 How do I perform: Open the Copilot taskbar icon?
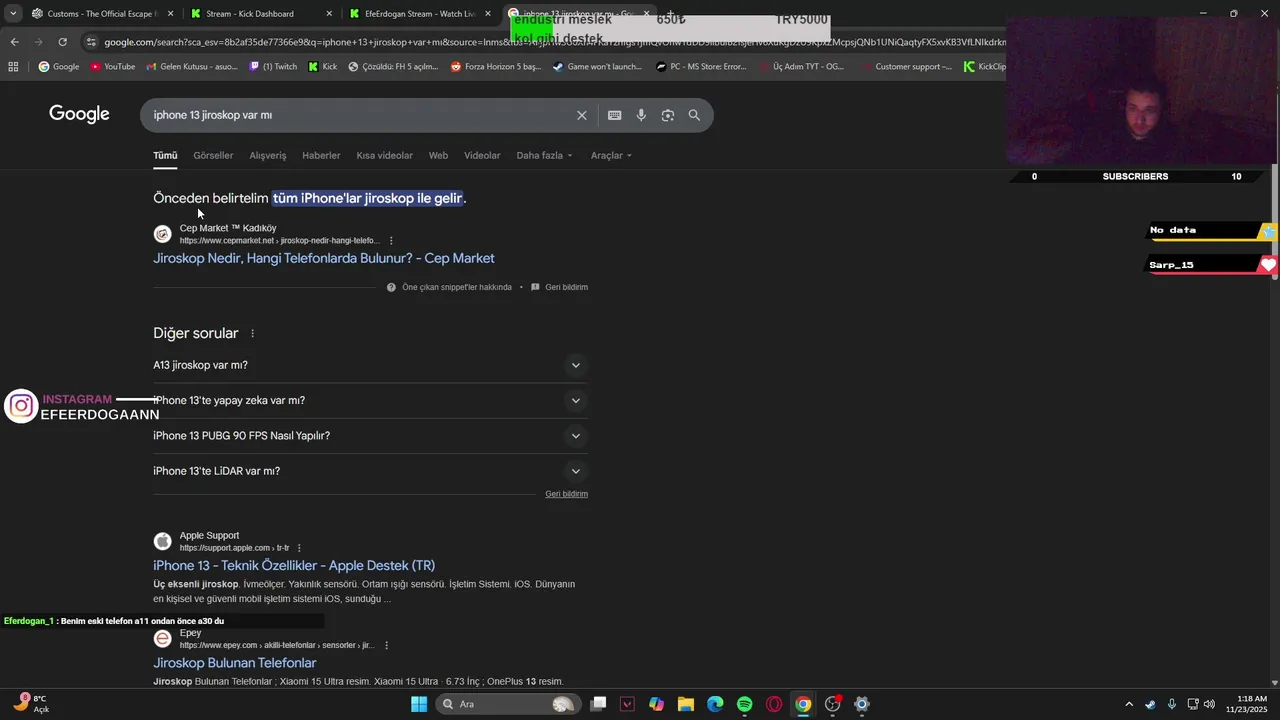tap(656, 704)
